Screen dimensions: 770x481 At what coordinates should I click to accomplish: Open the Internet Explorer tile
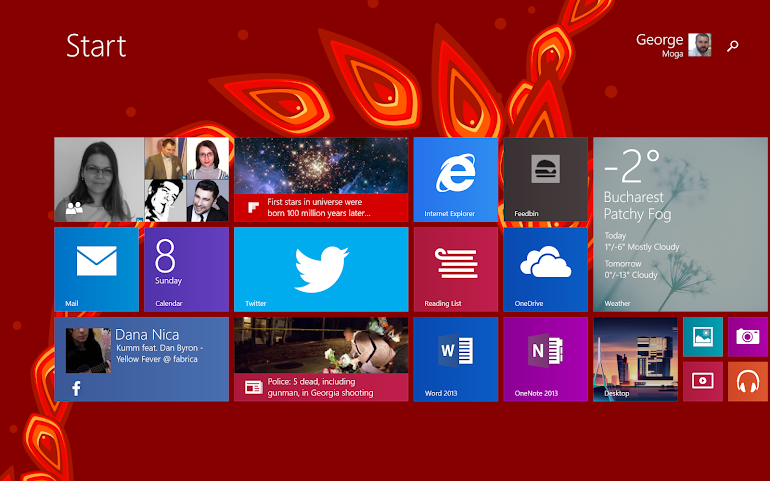(456, 179)
